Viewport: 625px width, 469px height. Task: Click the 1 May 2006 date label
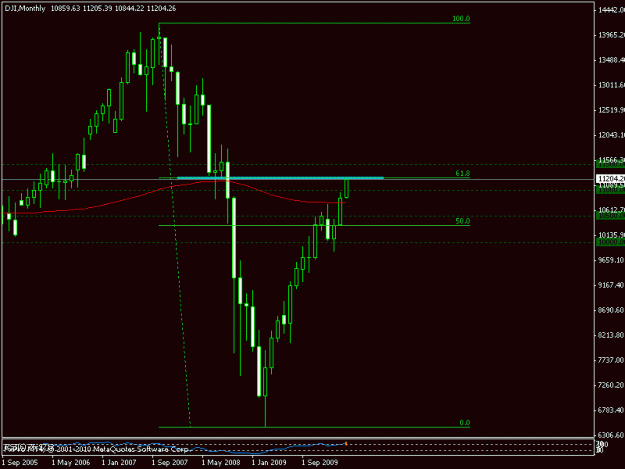pos(71,463)
